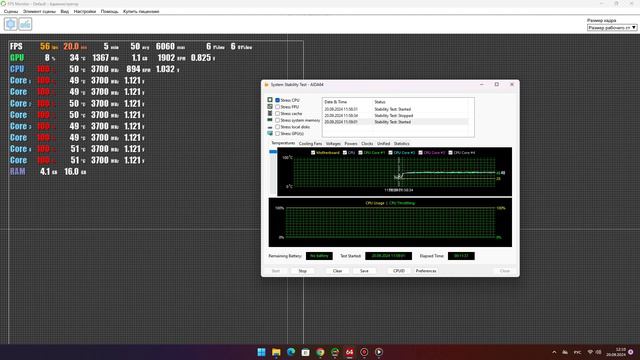The image size is (640, 360).
Task: Click the memory icon beside Stress system memory
Action: pos(270,120)
